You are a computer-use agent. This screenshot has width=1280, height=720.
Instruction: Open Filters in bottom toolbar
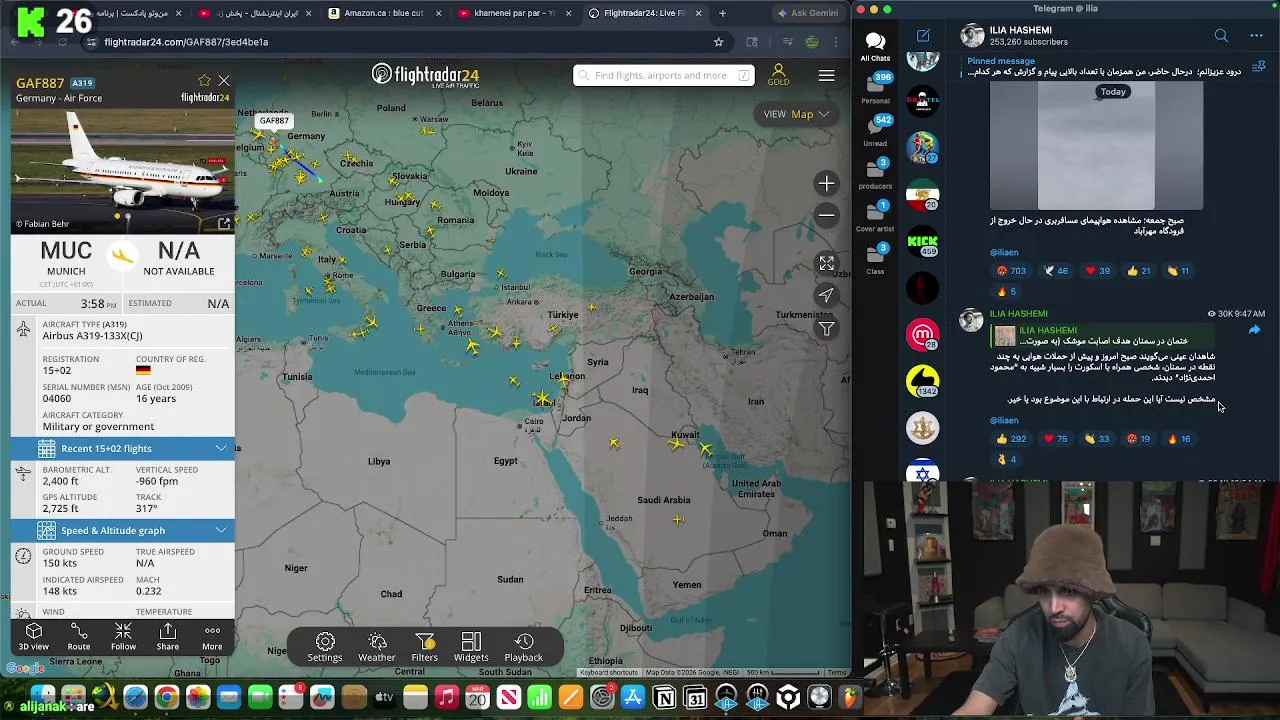(425, 648)
